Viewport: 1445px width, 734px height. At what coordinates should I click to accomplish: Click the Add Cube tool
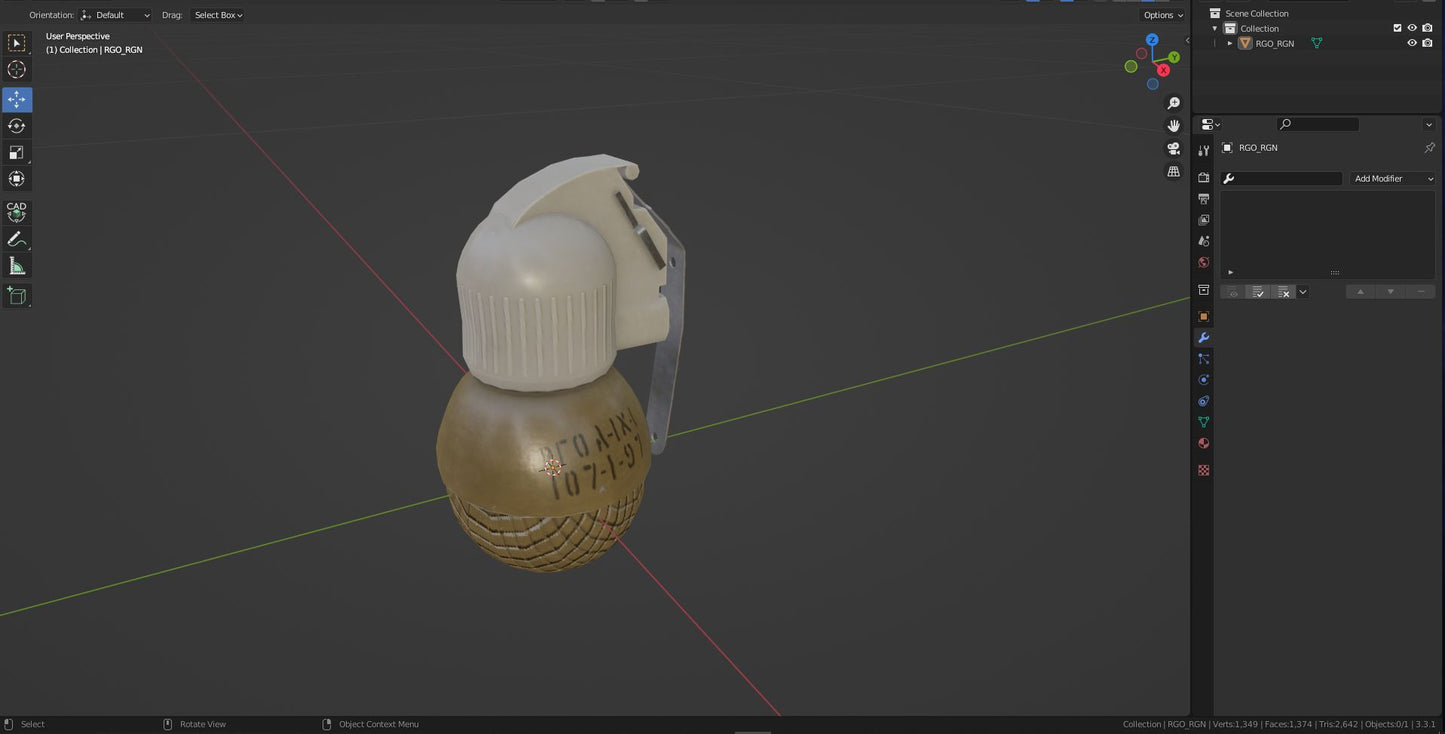pyautogui.click(x=17, y=295)
